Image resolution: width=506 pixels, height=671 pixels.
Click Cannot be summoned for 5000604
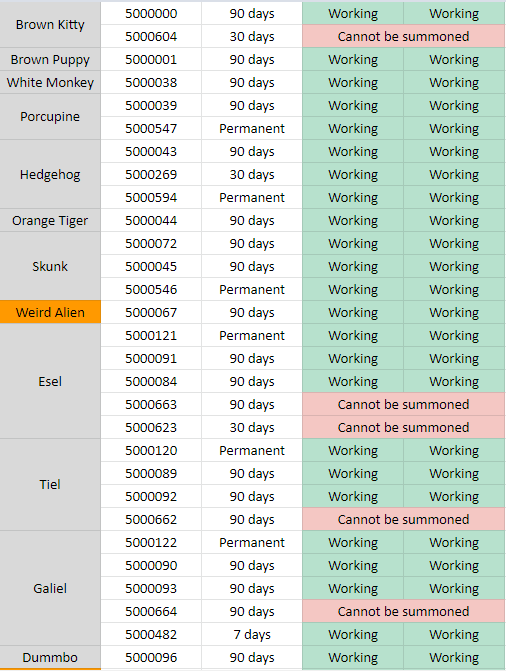coord(403,36)
